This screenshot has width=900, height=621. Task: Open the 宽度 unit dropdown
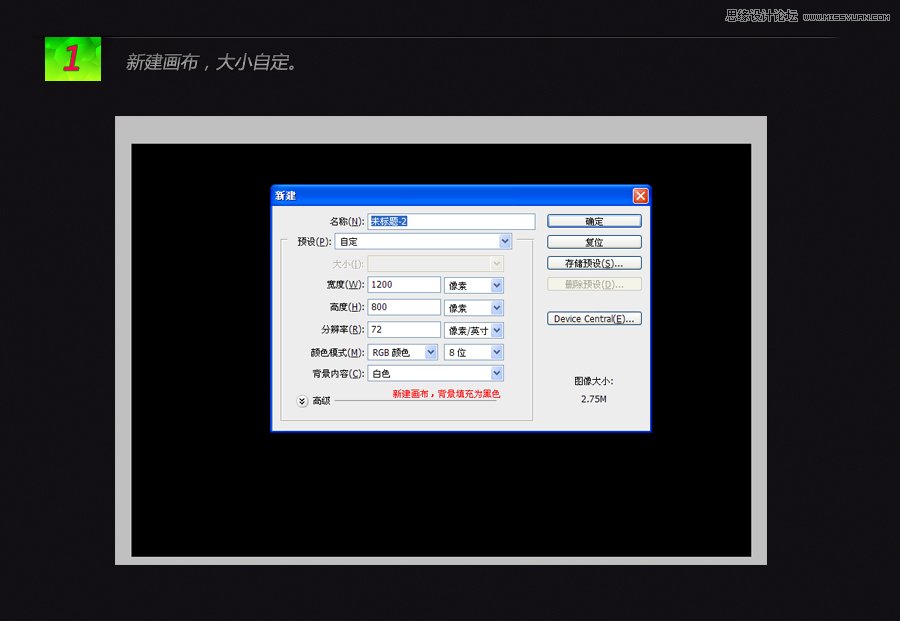(474, 285)
